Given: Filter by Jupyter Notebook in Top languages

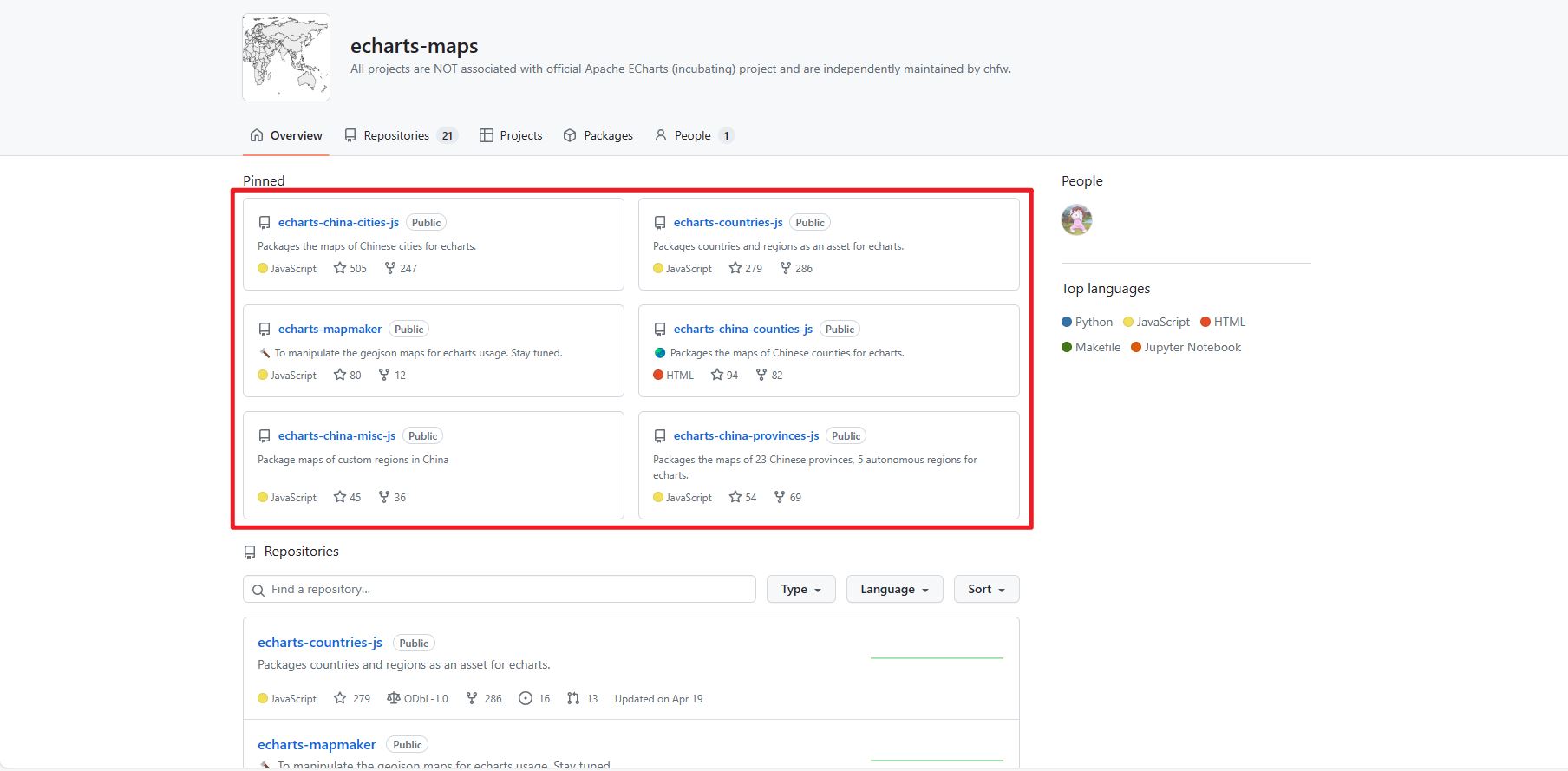Looking at the screenshot, I should 1186,347.
